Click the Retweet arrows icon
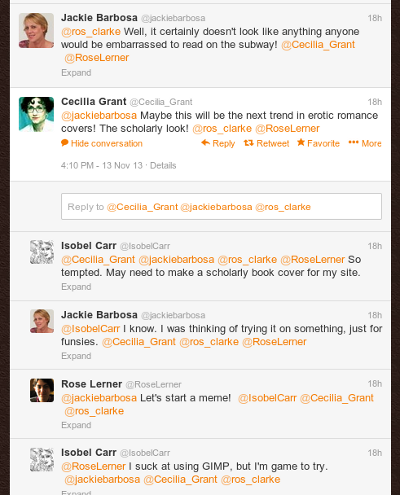The image size is (400, 495). [249, 143]
